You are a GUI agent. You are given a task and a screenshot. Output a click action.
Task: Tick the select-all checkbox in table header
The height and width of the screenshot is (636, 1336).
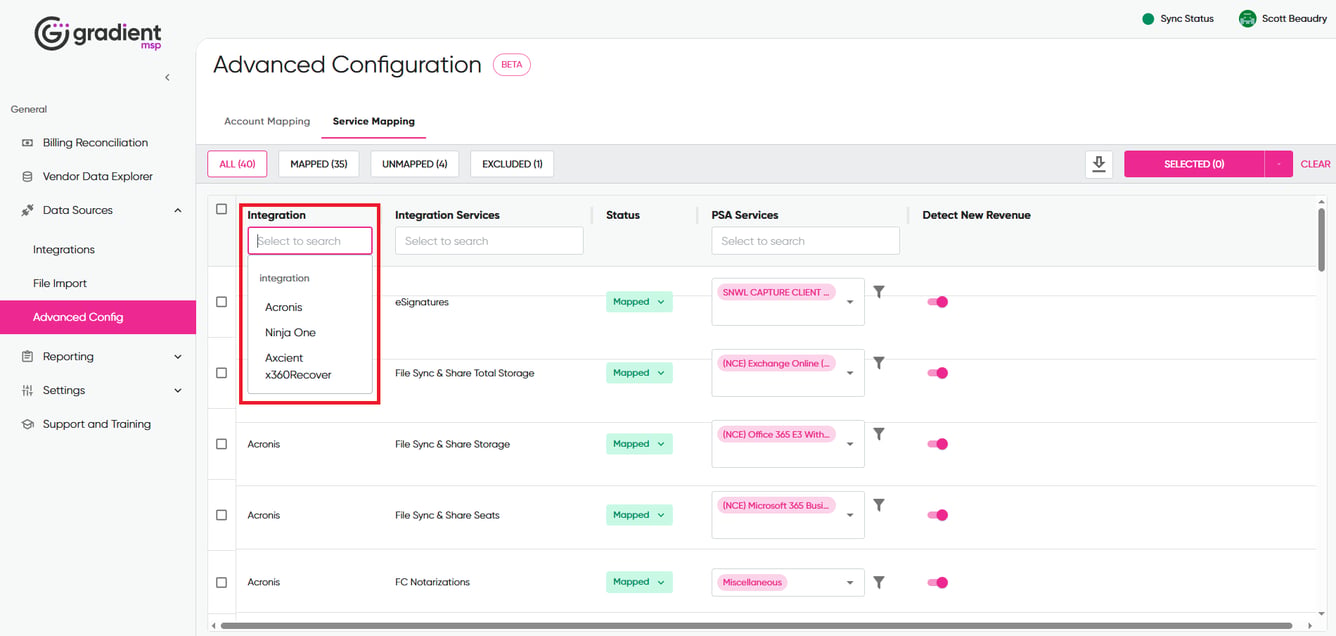[x=222, y=209]
